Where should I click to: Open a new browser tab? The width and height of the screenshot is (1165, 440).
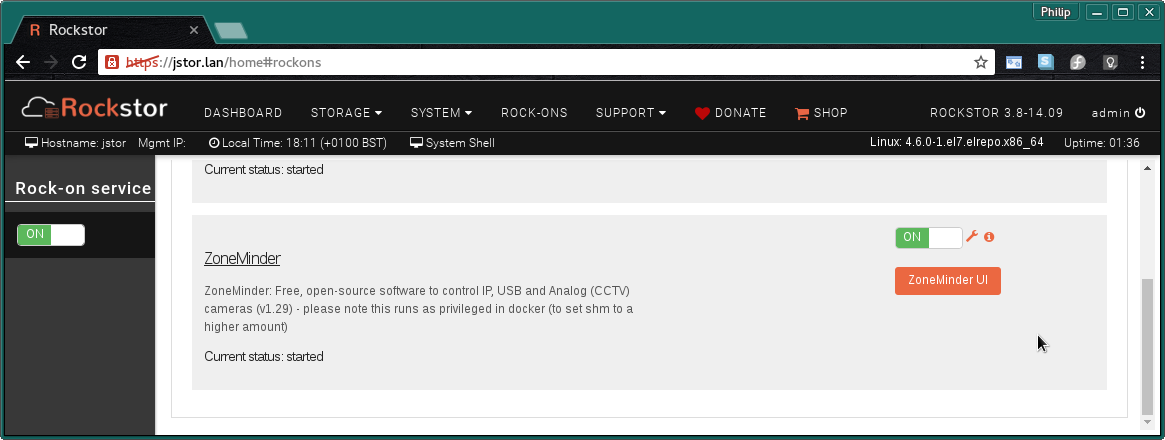point(230,30)
